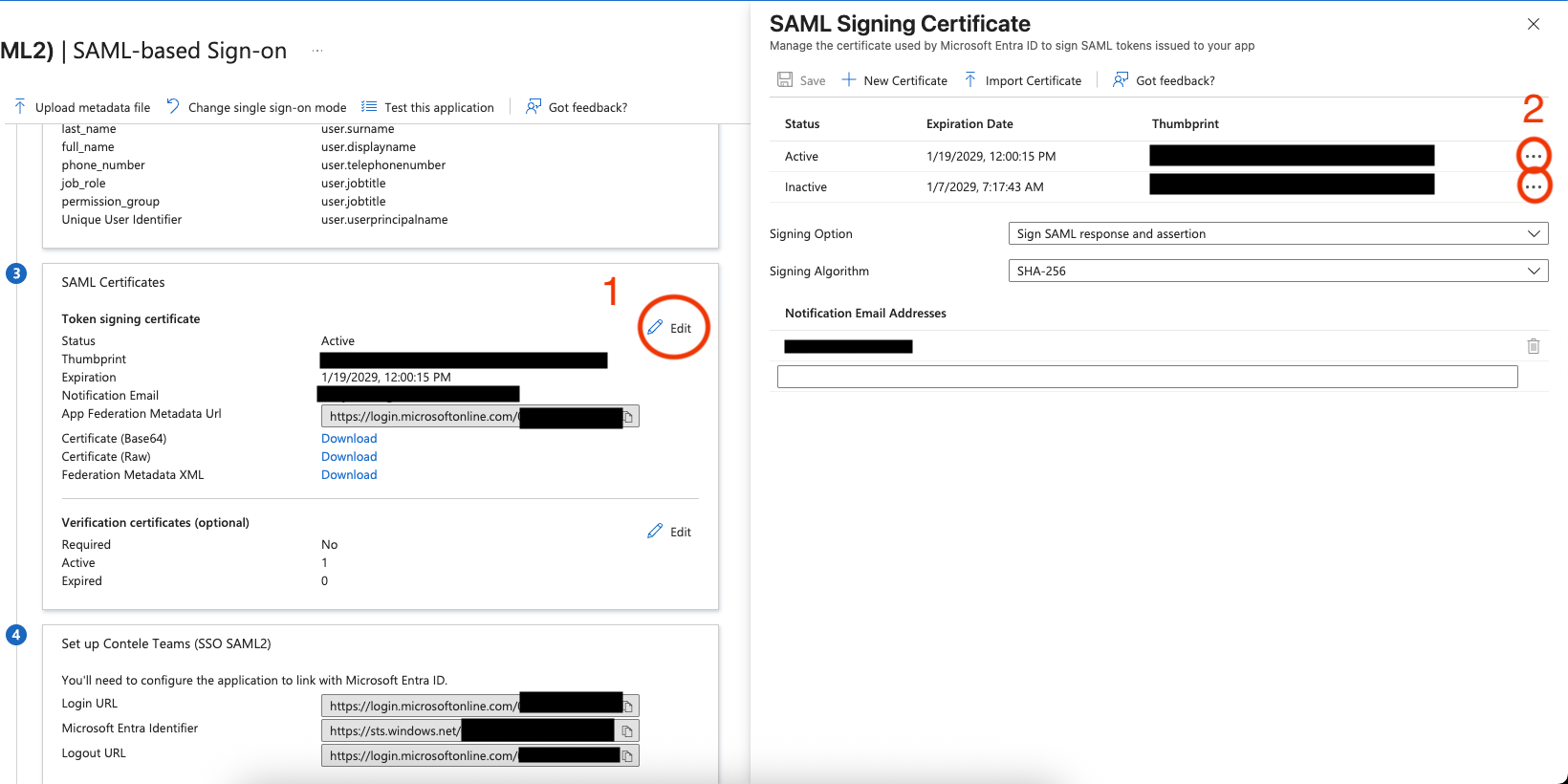Viewport: 1568px width, 784px height.
Task: Download the Certificate (Raw)
Action: coord(349,457)
